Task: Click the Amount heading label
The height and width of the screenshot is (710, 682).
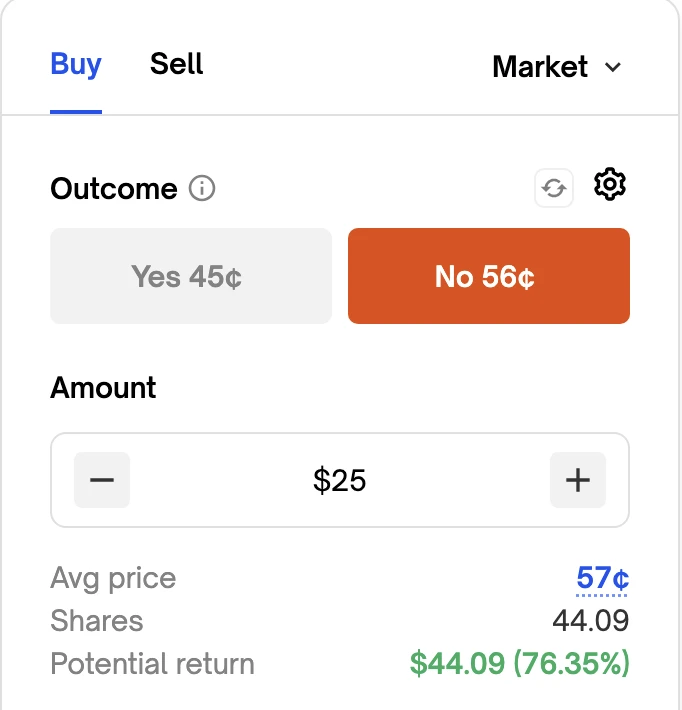Action: tap(103, 387)
